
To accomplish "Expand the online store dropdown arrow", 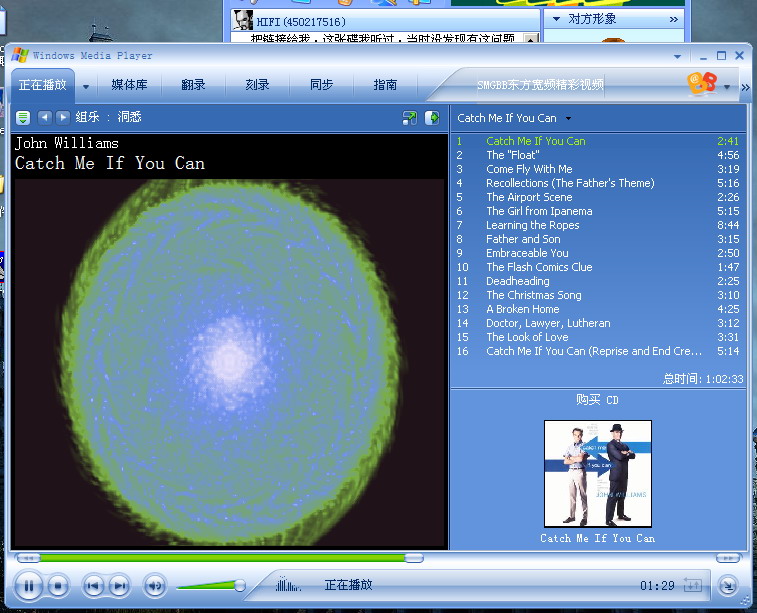I will point(727,87).
